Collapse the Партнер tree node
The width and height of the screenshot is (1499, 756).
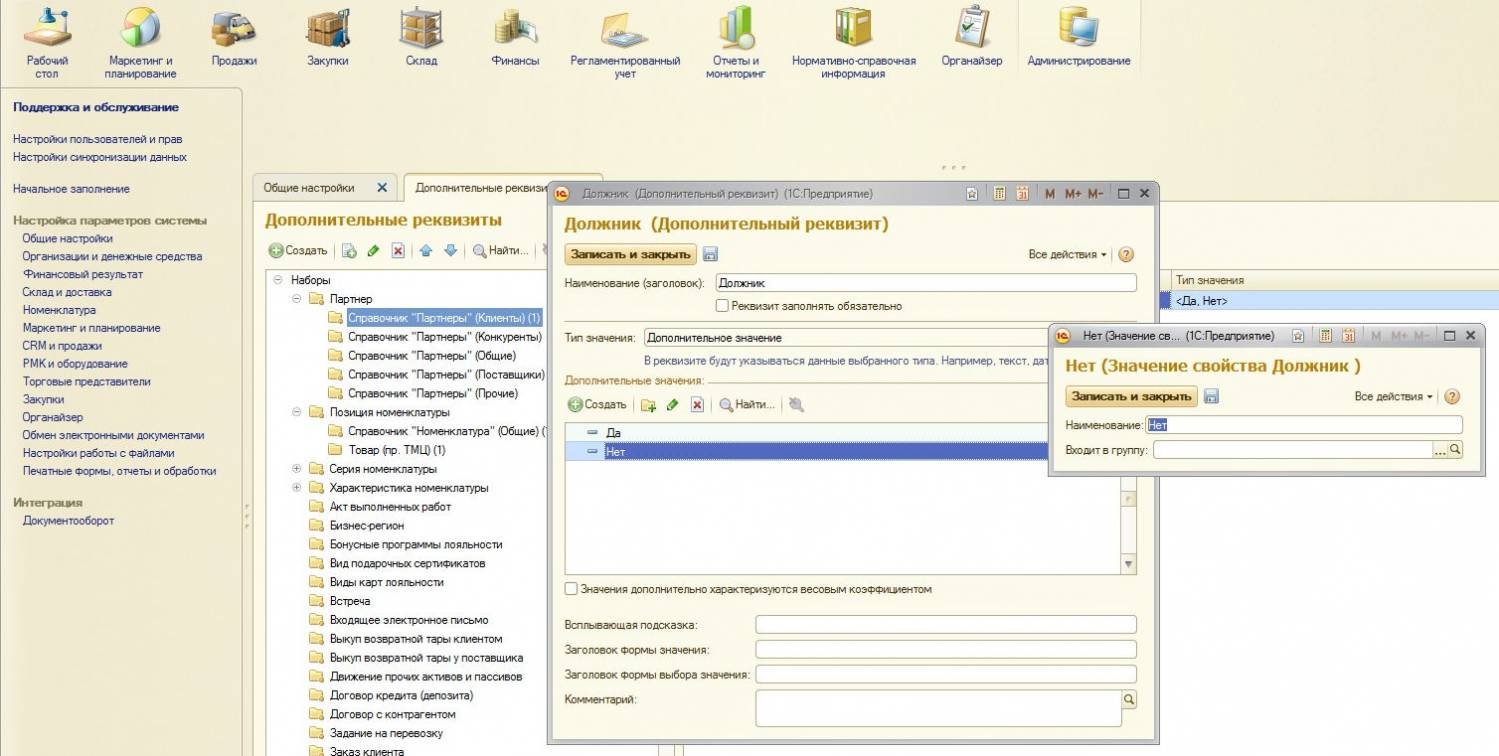pos(297,299)
